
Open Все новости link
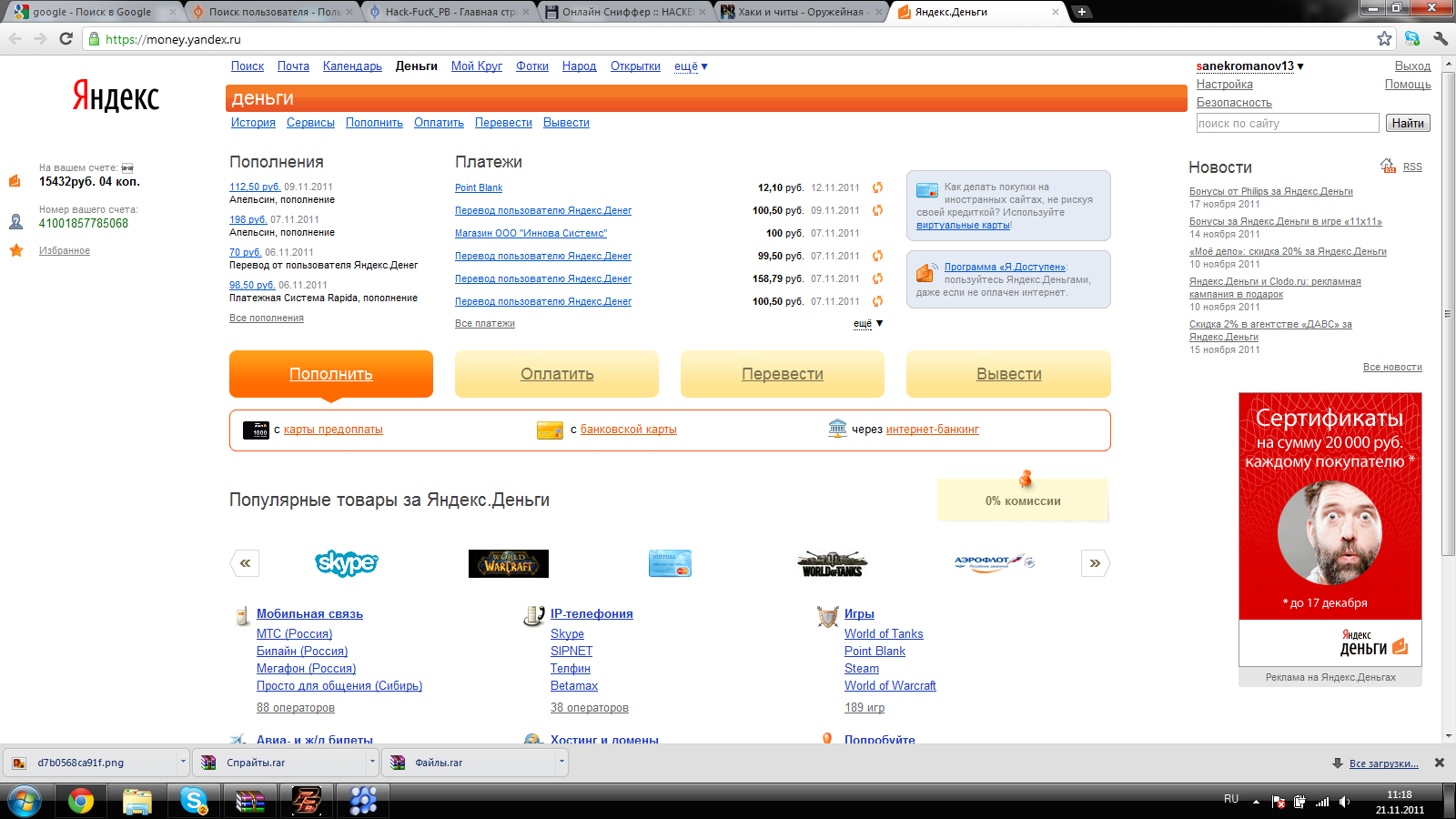(1392, 368)
